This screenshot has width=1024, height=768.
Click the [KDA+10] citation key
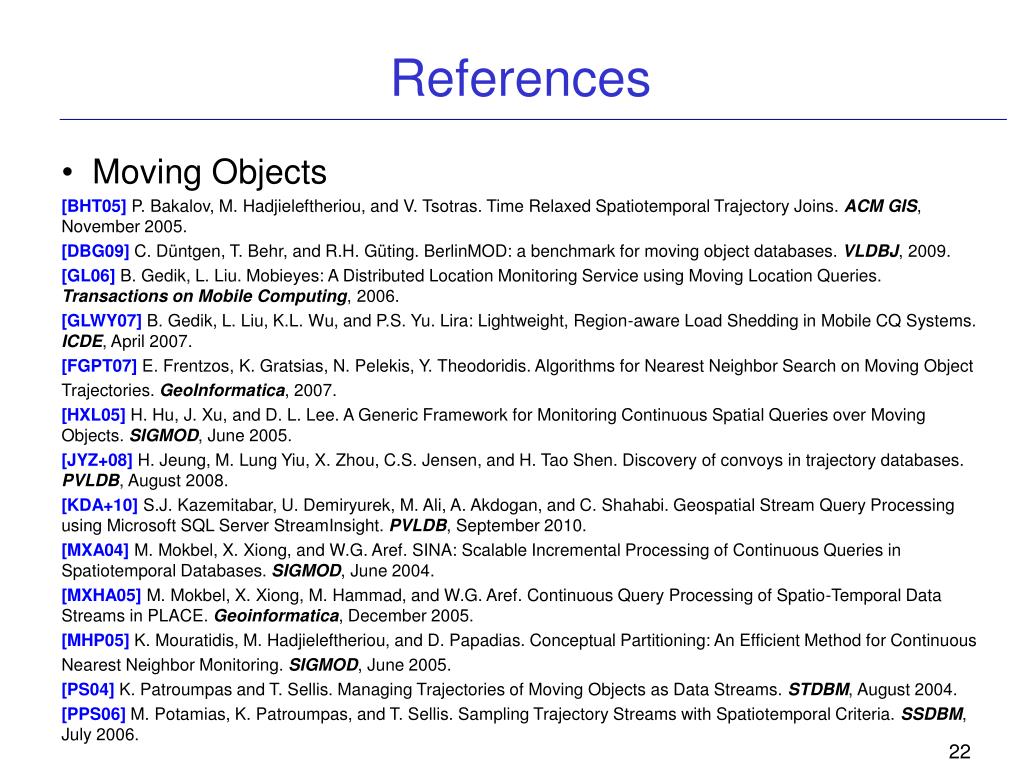(99, 505)
